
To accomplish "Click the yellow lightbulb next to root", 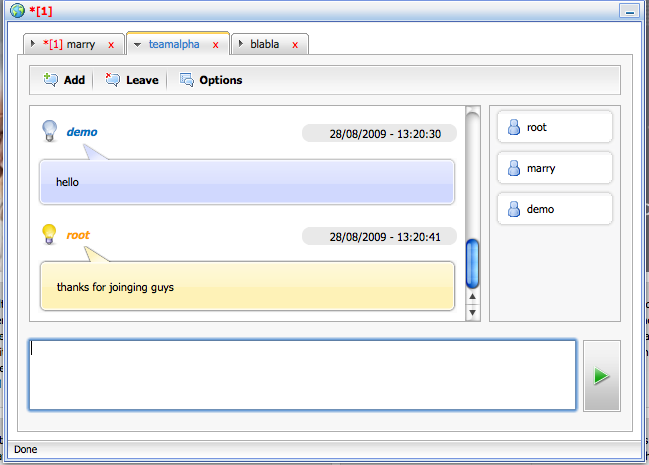I will coord(49,234).
